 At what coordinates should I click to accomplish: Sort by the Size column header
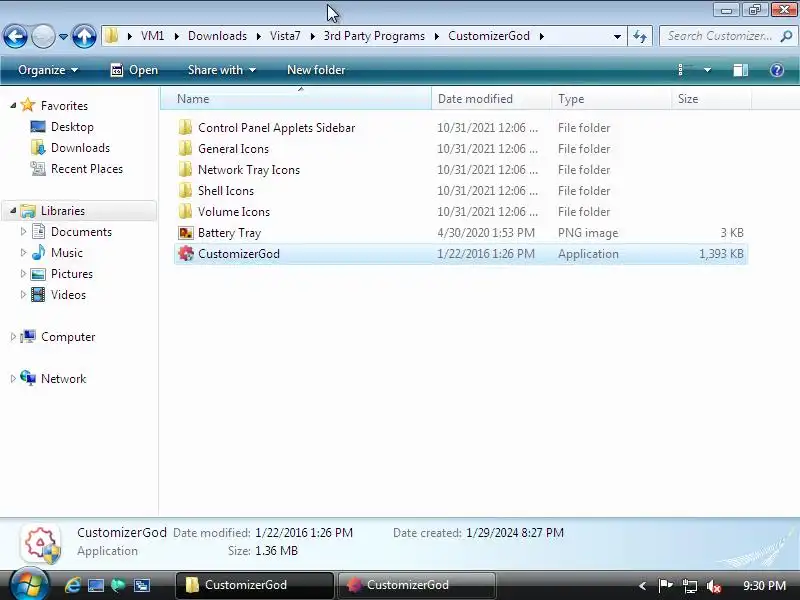(x=711, y=99)
